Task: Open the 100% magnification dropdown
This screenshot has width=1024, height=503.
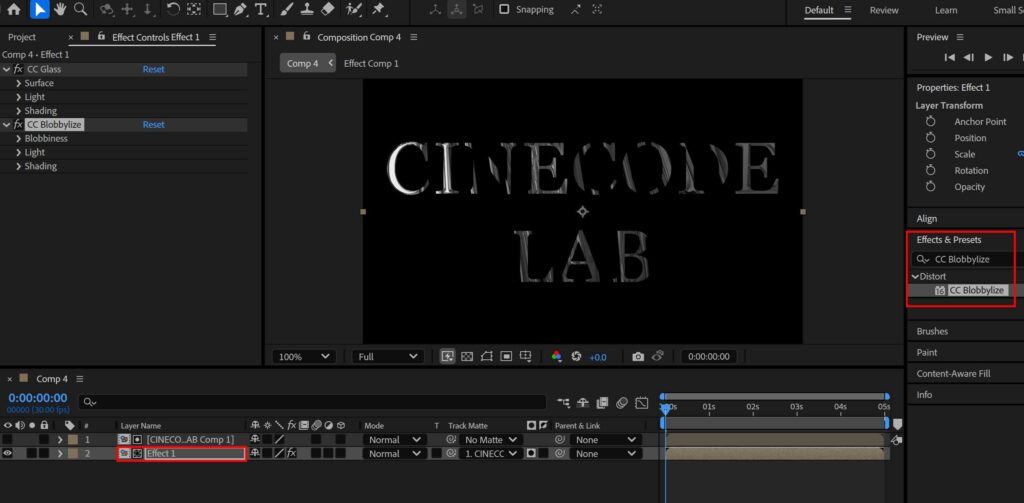Action: tap(304, 357)
